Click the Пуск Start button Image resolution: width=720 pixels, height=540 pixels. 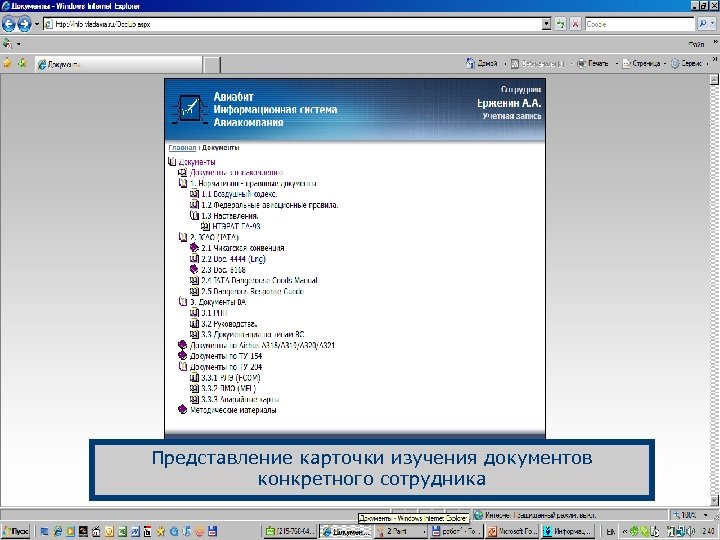point(15,531)
